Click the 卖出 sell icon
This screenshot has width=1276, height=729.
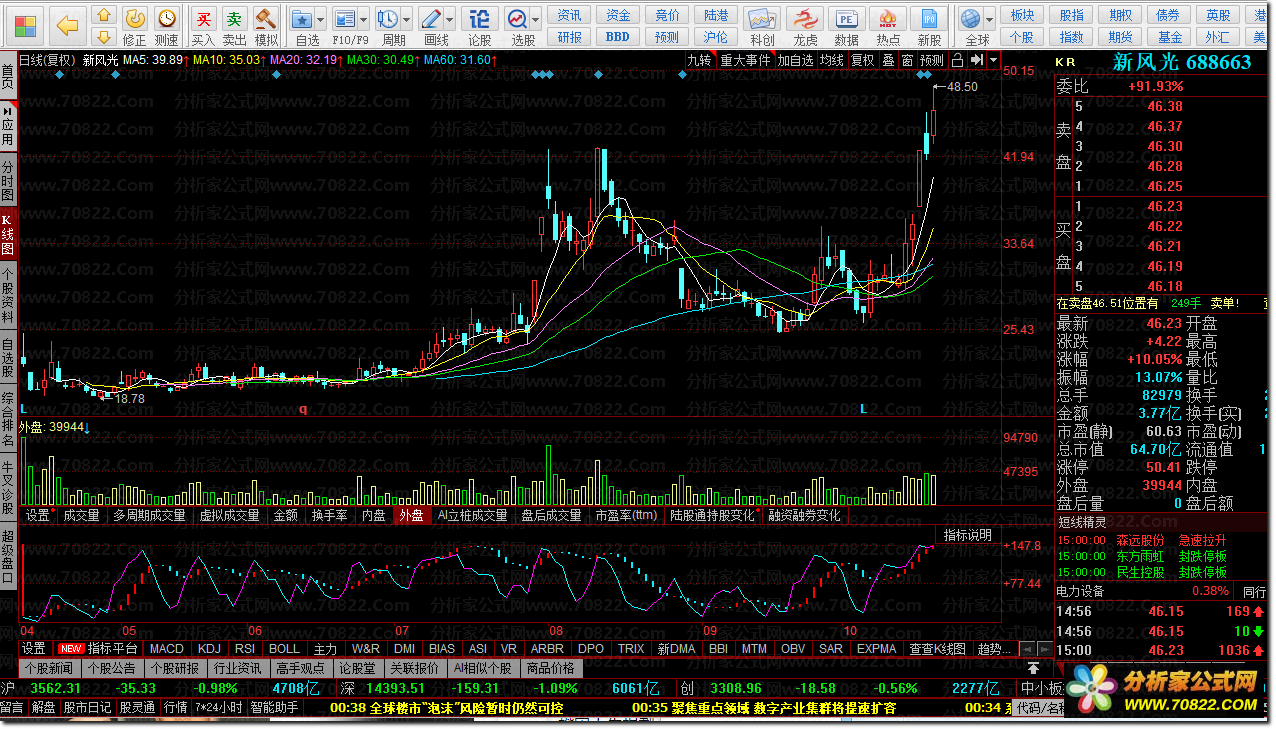coord(234,26)
